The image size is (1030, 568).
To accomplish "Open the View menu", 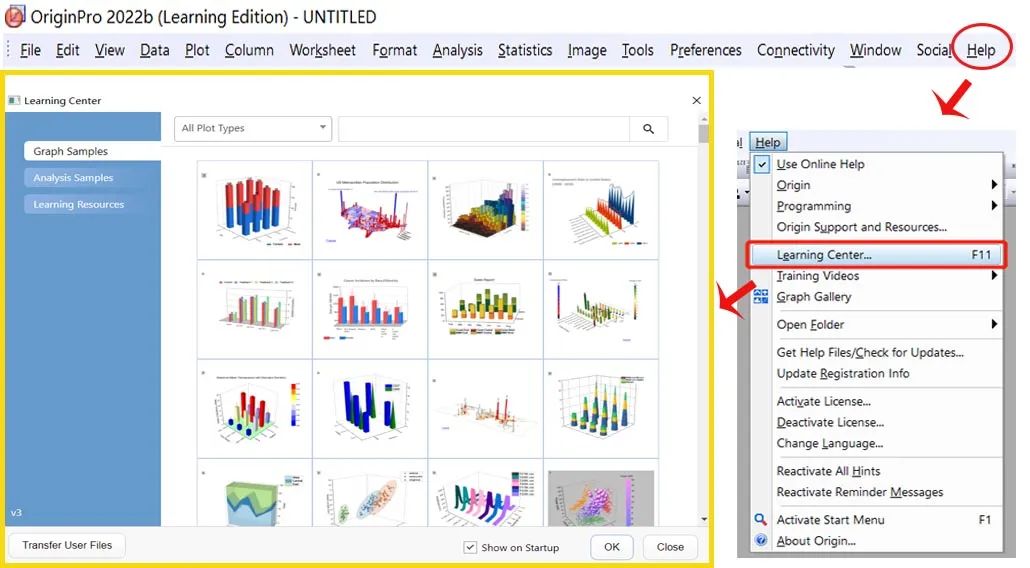I will 110,51.
